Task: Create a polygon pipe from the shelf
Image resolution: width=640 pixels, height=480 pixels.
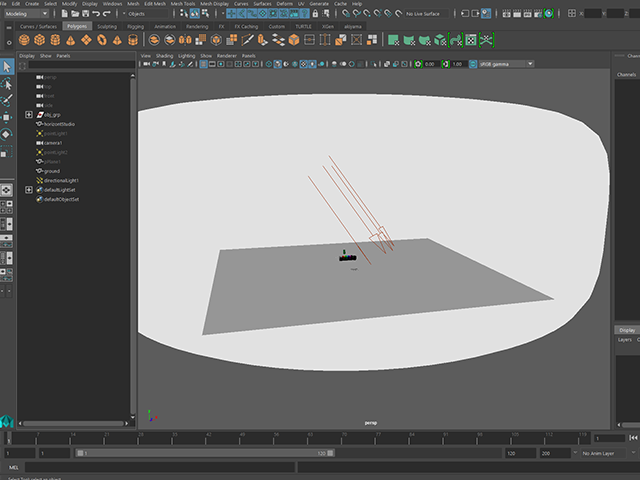Action: tap(133, 40)
